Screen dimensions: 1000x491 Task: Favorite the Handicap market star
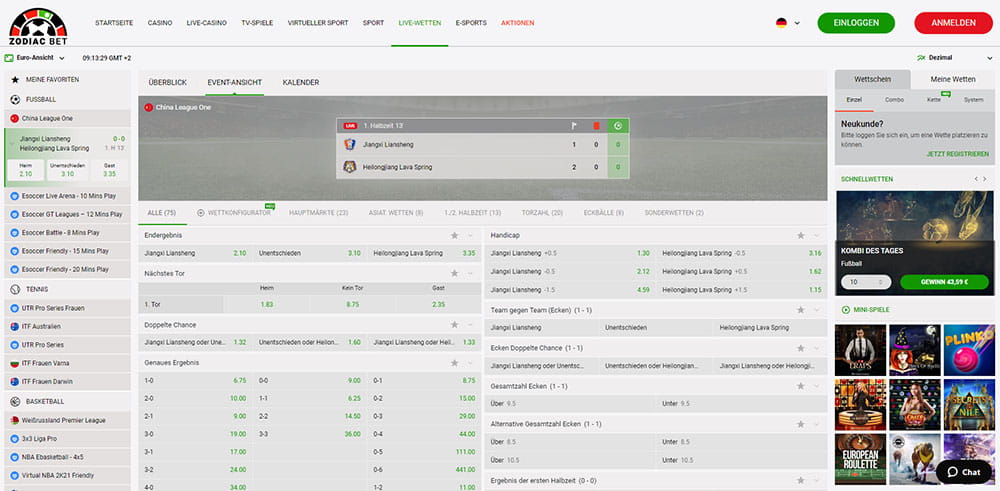pos(800,235)
